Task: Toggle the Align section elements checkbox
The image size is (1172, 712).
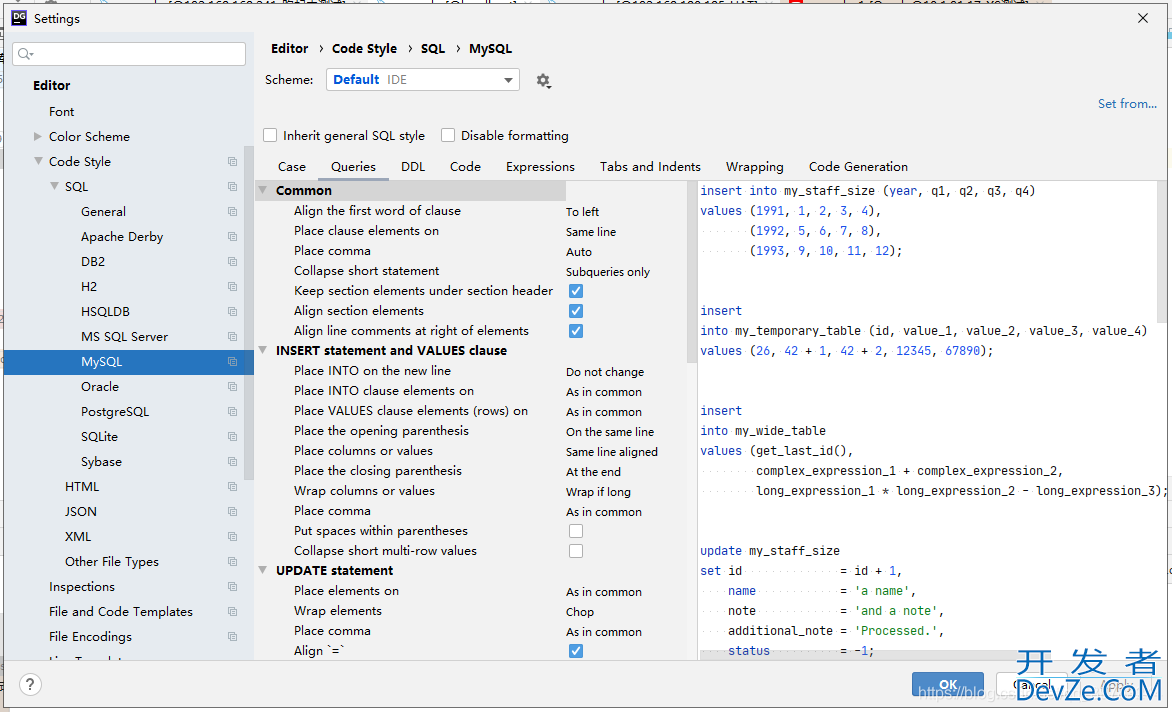Action: click(576, 311)
